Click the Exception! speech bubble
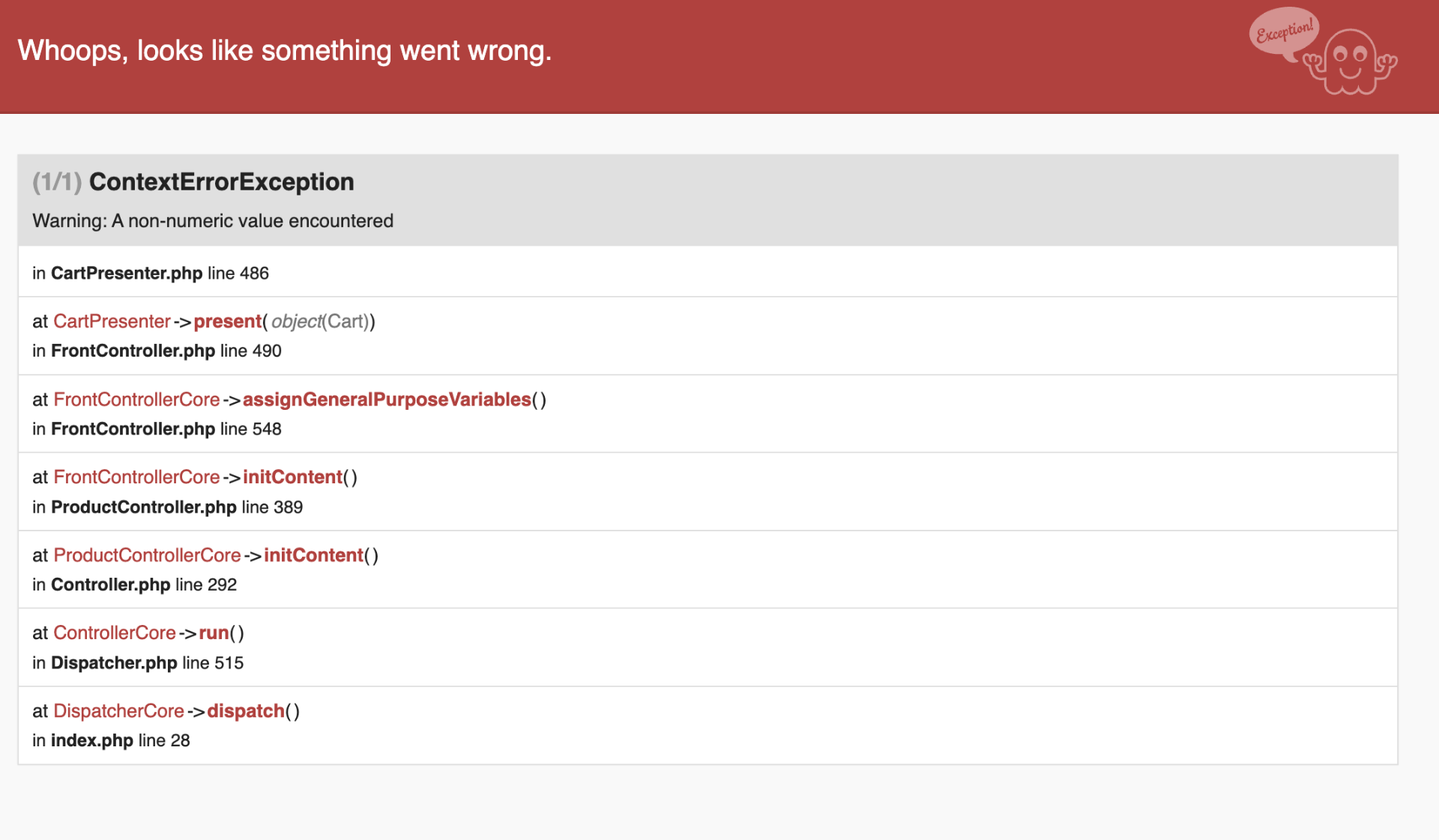Image resolution: width=1439 pixels, height=840 pixels. (1284, 31)
